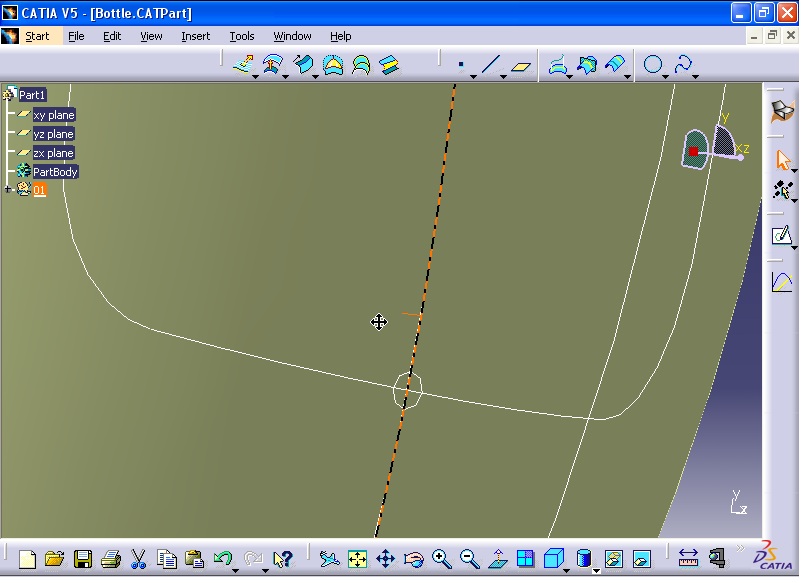
Task: Select the Point creation tool
Action: (x=461, y=65)
